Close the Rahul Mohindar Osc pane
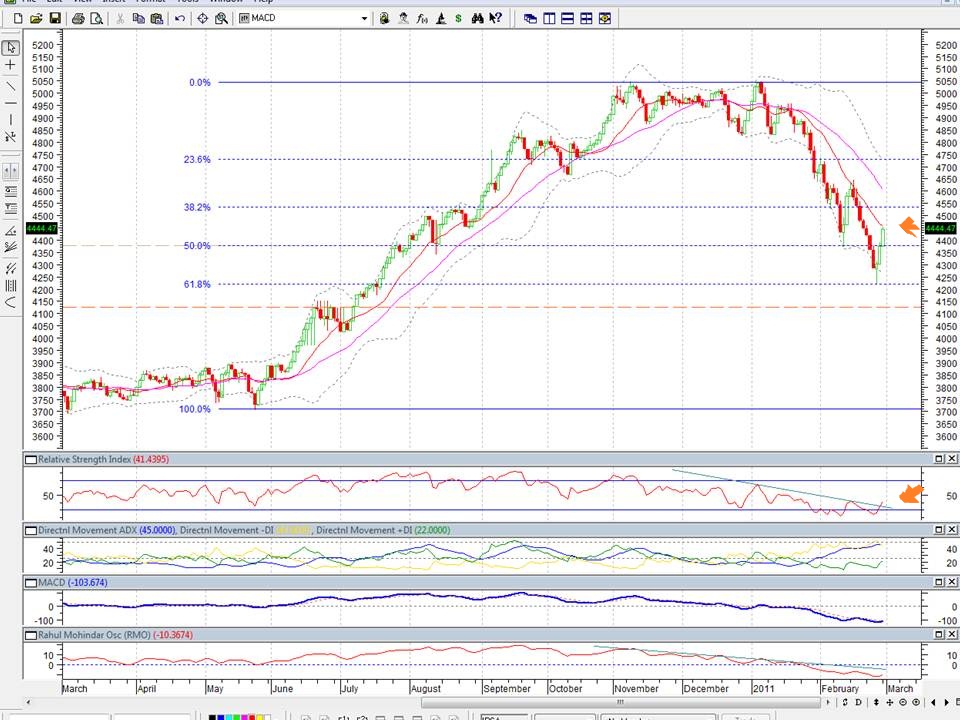This screenshot has height=720, width=960. point(951,635)
